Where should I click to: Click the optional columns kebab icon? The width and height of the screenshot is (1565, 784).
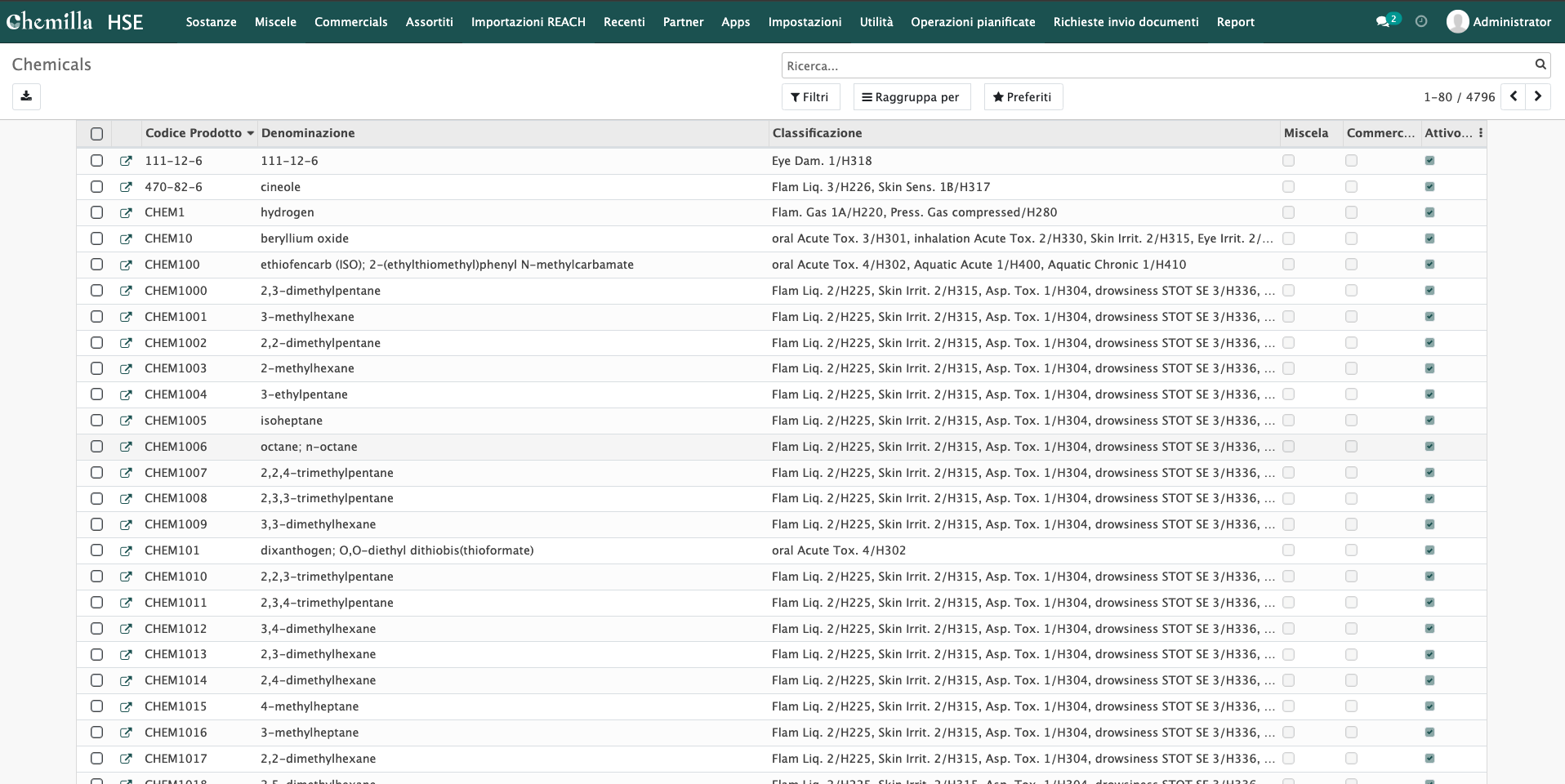(1480, 133)
